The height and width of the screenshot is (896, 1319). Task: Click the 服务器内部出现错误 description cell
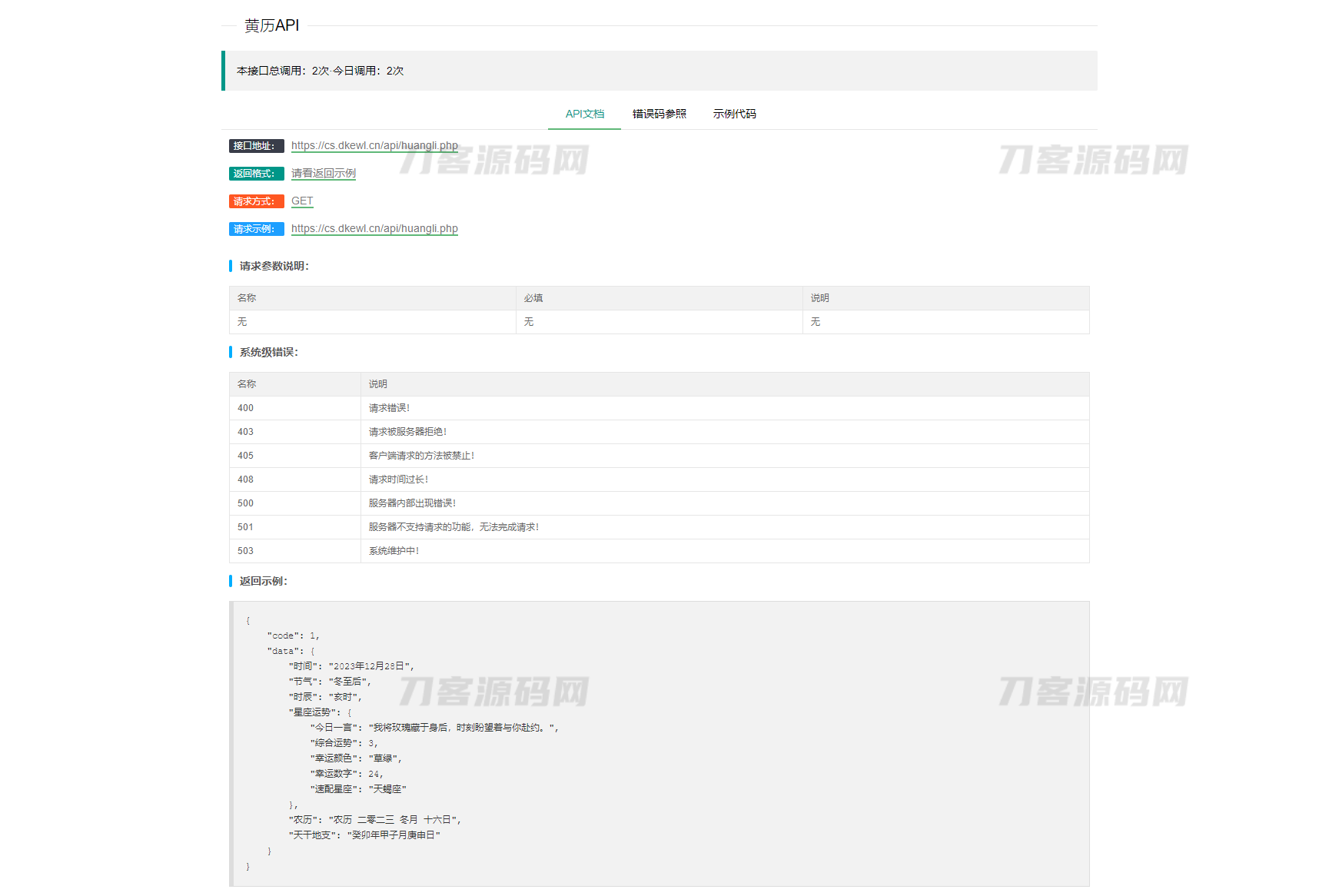[x=412, y=503]
